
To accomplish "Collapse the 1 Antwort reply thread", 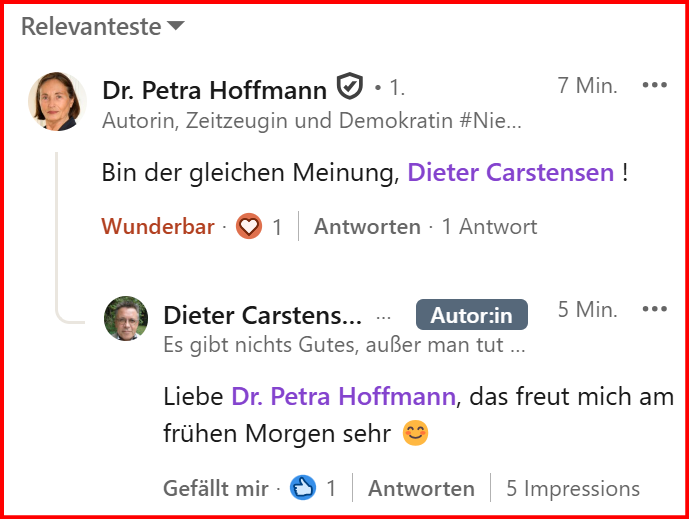I will [489, 227].
